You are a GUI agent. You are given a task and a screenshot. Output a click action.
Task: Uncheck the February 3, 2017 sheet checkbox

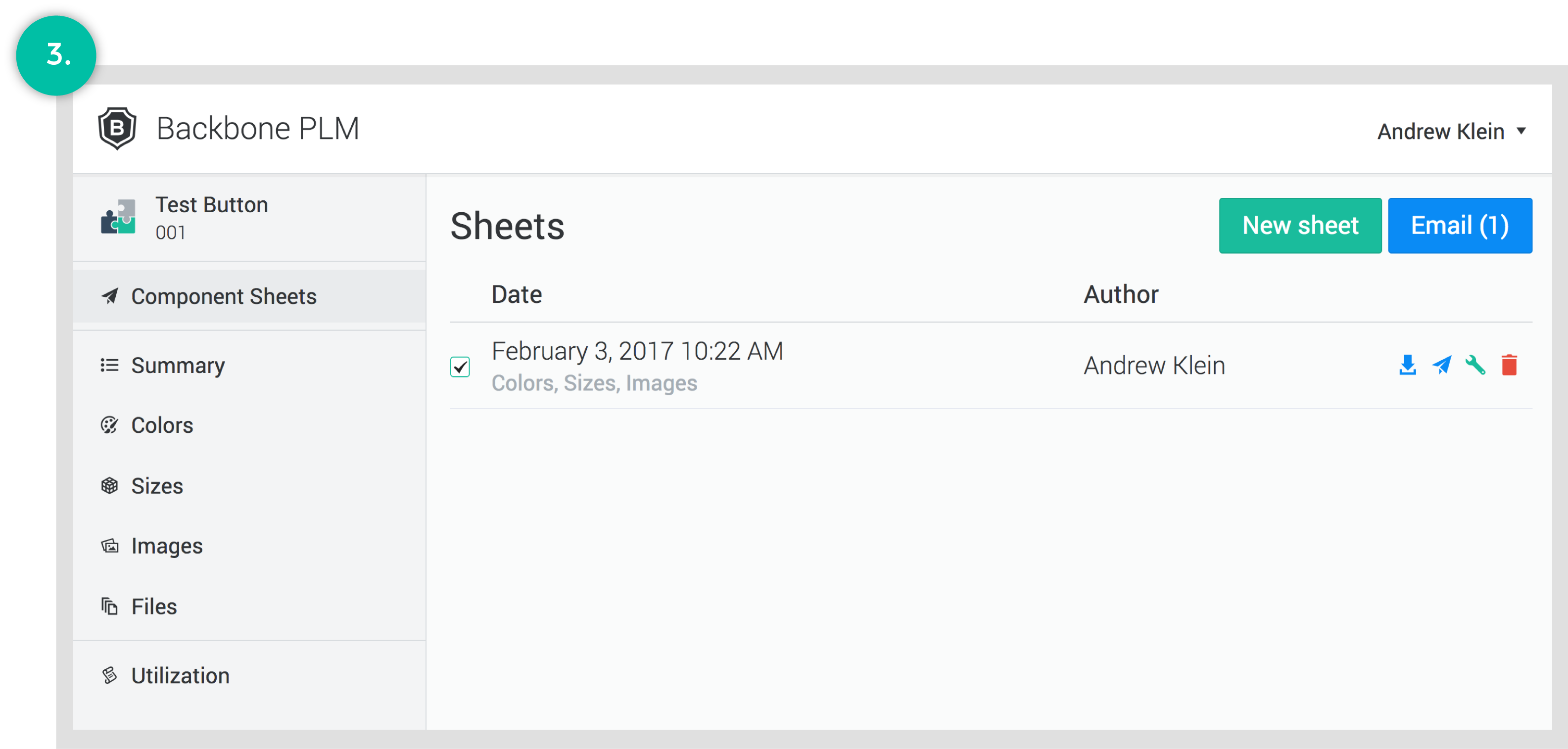460,367
